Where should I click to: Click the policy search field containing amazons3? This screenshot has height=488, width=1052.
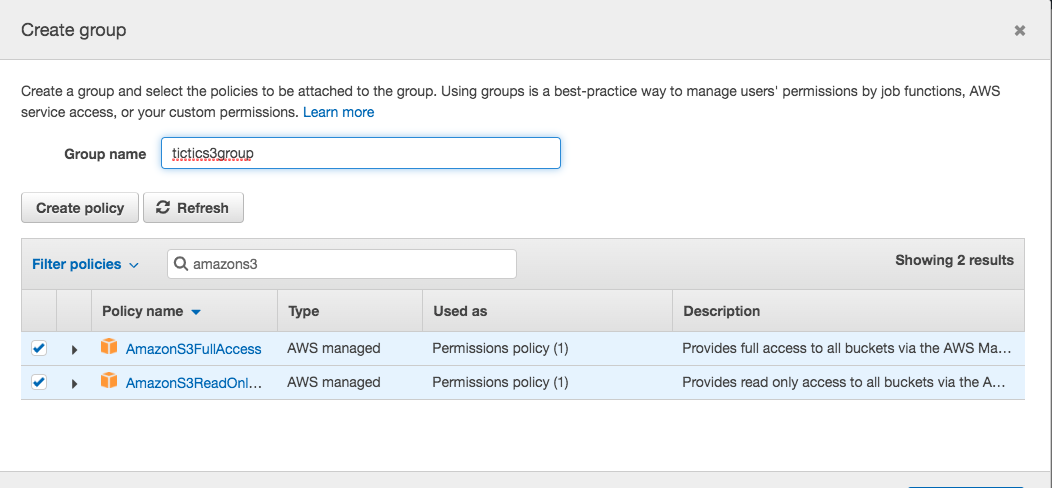(350, 264)
